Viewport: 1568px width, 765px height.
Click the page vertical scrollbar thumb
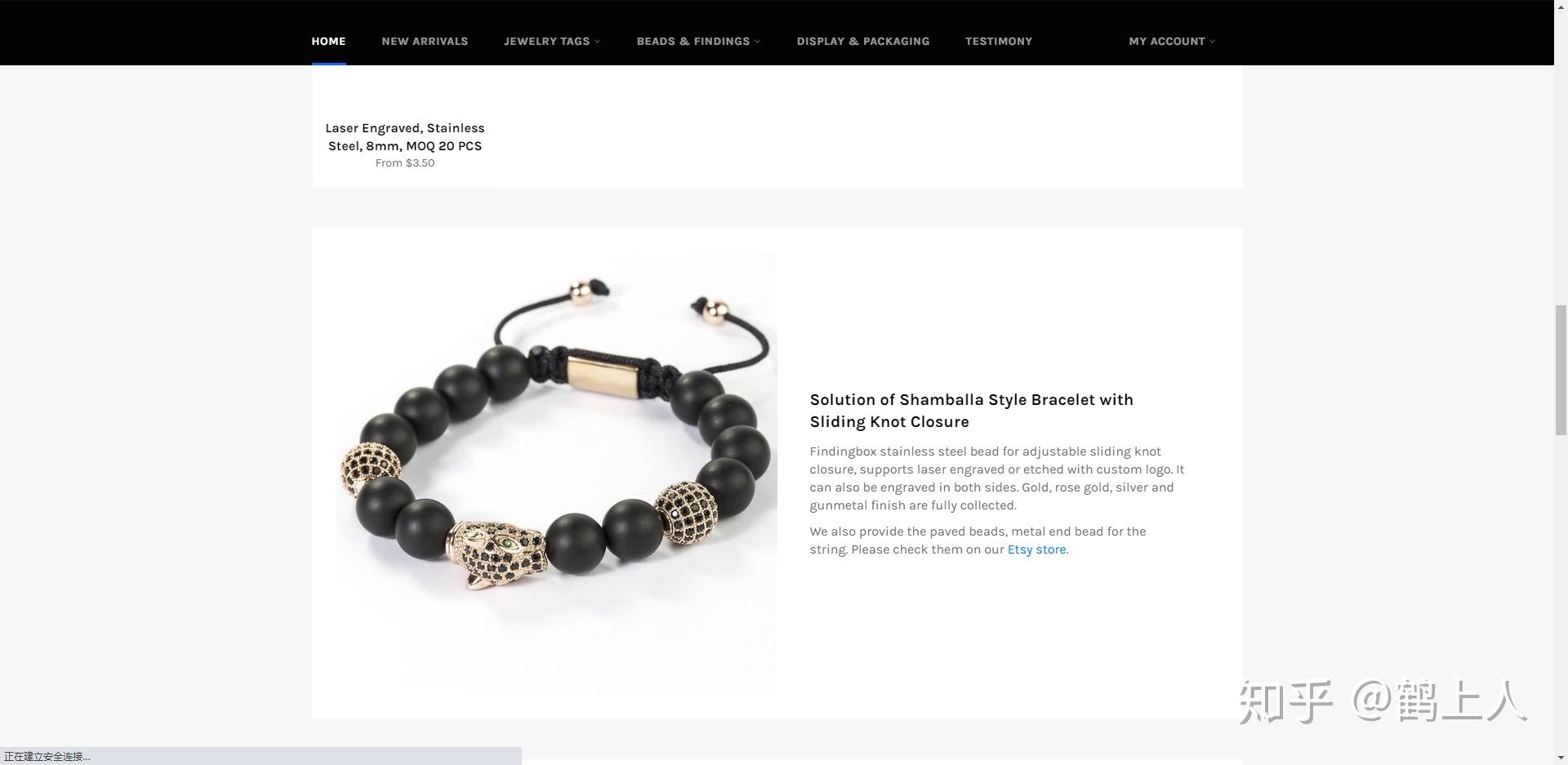pyautogui.click(x=1561, y=370)
